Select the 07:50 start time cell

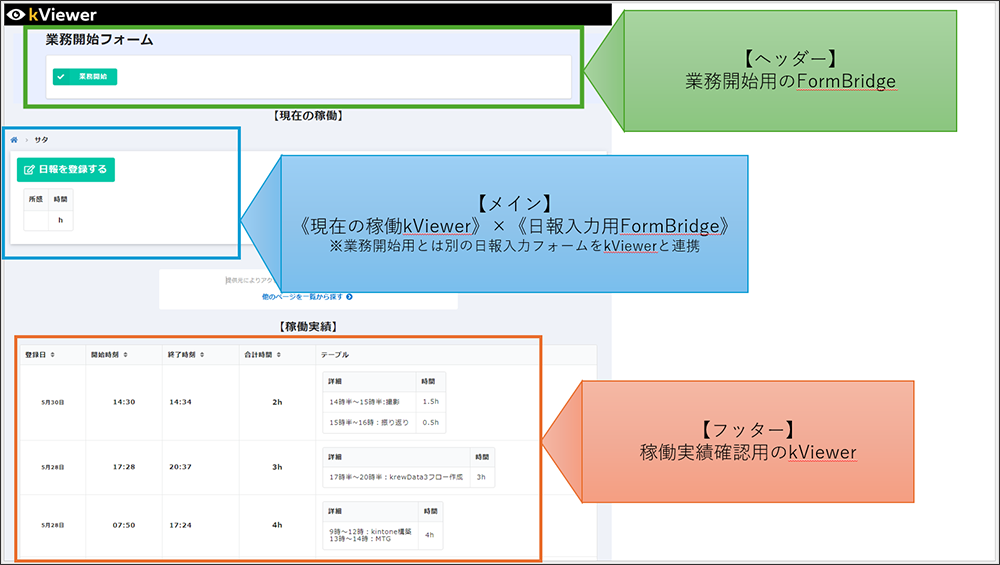[124, 525]
